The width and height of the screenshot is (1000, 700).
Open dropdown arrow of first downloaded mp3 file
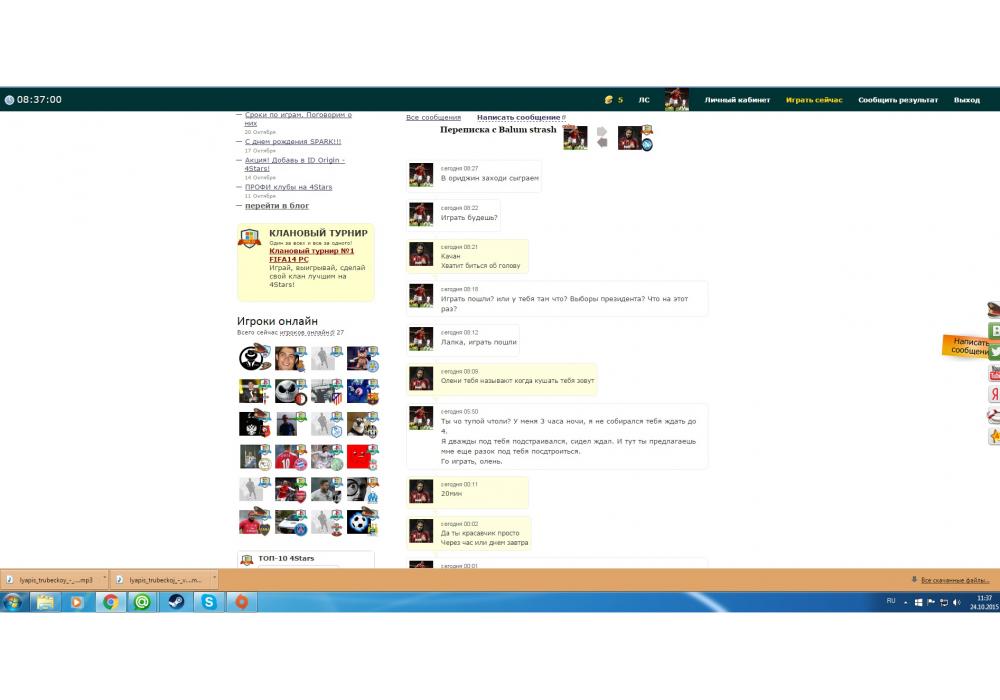pyautogui.click(x=104, y=580)
